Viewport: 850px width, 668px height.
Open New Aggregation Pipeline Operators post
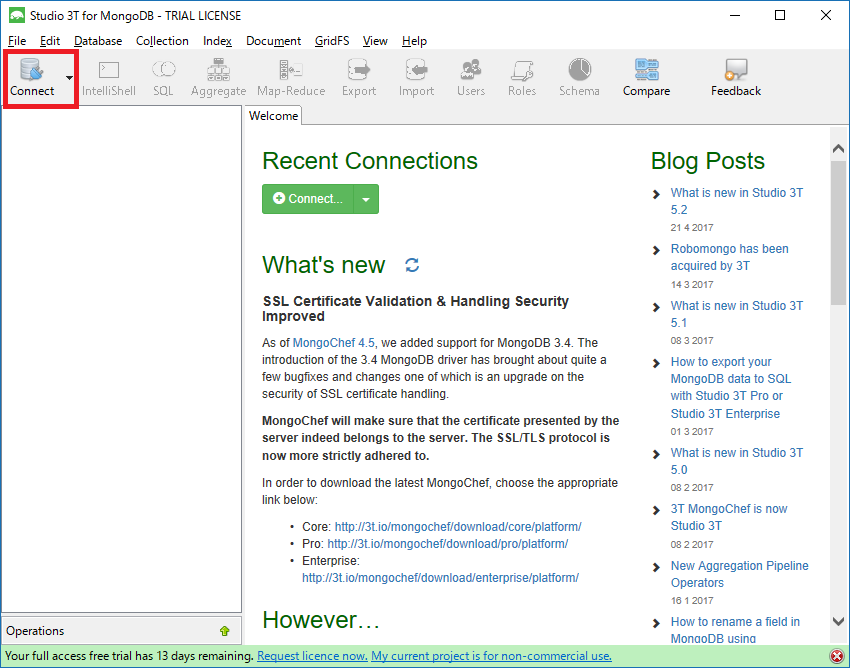pyautogui.click(x=739, y=574)
